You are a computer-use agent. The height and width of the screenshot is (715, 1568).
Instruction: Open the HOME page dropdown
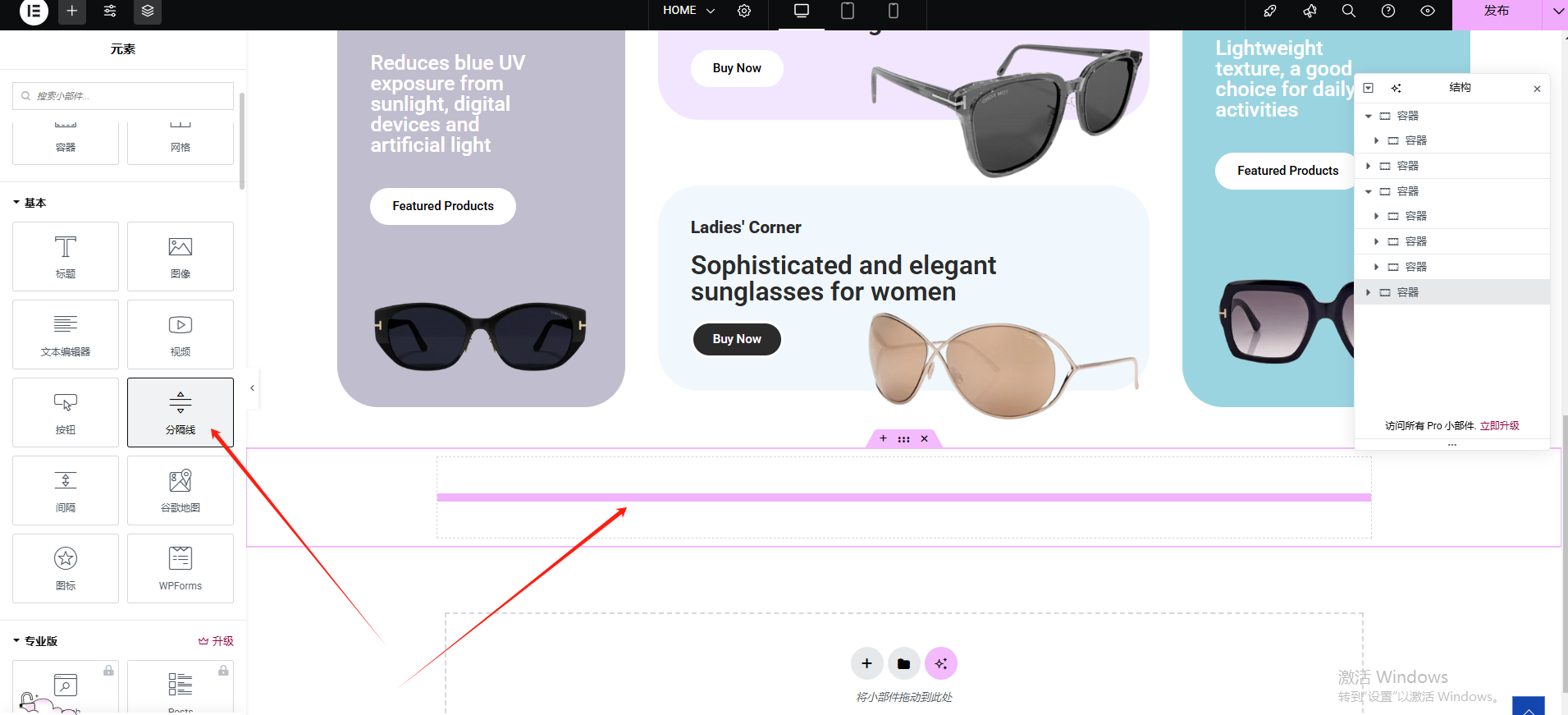[x=689, y=11]
